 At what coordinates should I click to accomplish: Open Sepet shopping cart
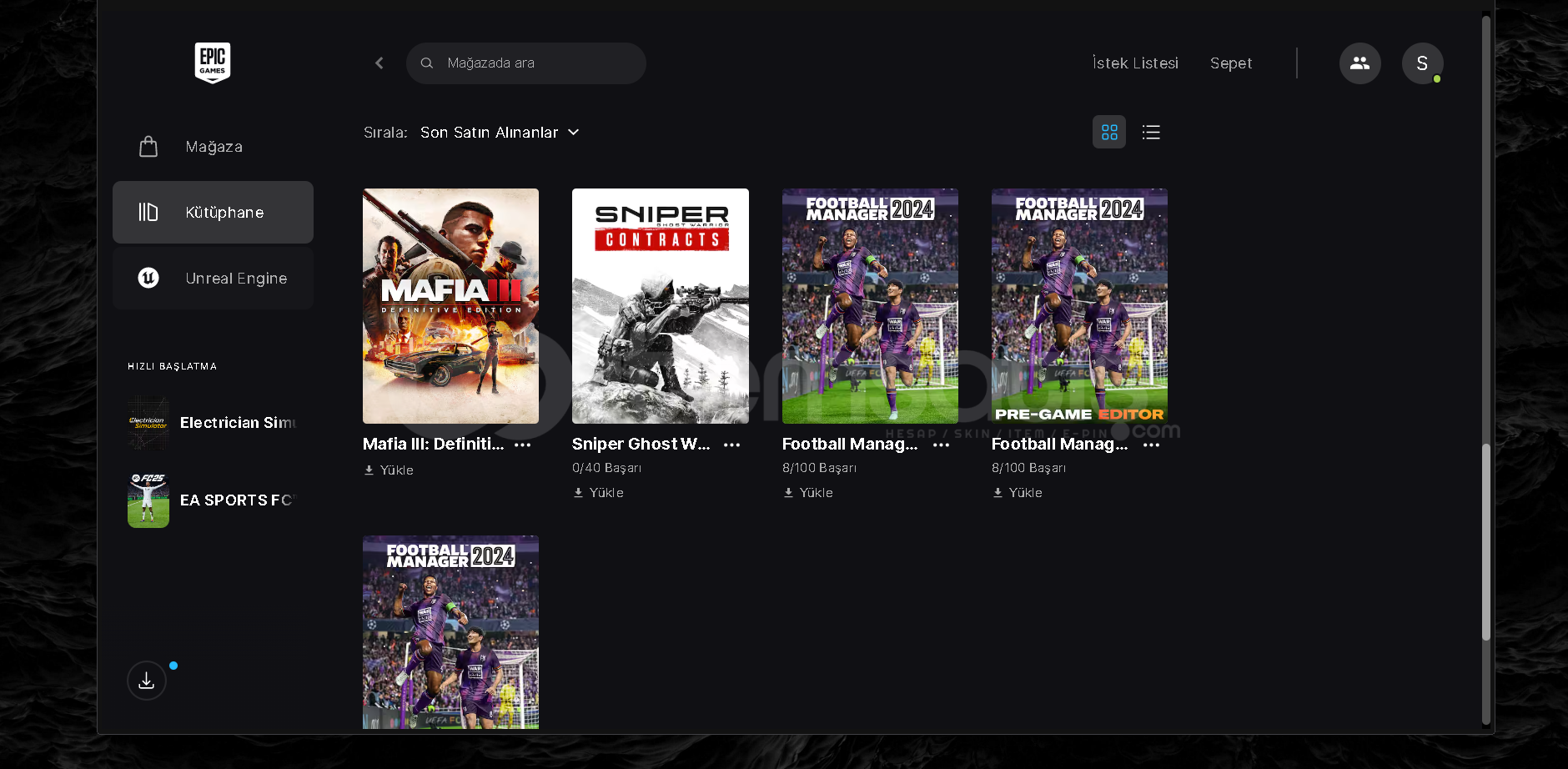(x=1231, y=63)
